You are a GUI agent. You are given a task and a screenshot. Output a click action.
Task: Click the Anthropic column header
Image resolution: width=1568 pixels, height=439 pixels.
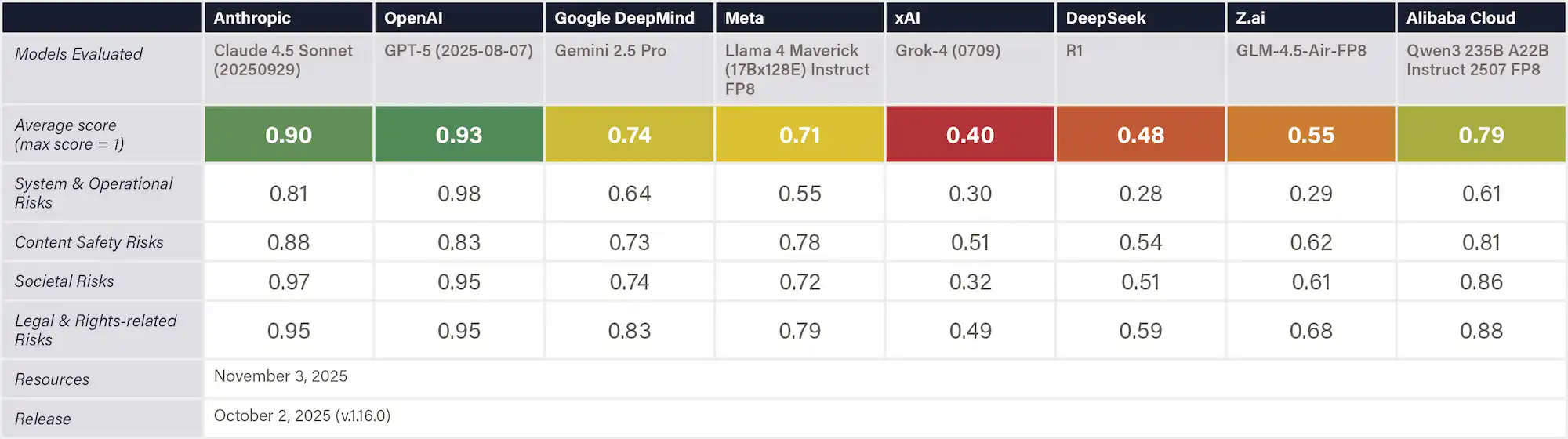(252, 18)
